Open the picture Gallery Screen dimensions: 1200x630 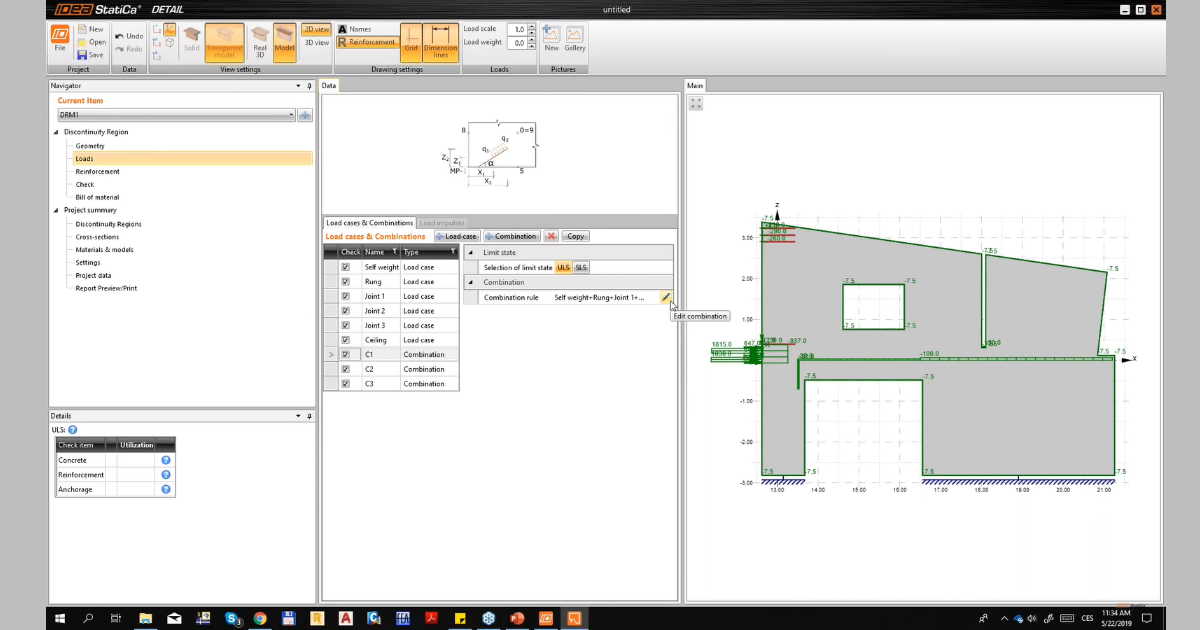pos(575,38)
